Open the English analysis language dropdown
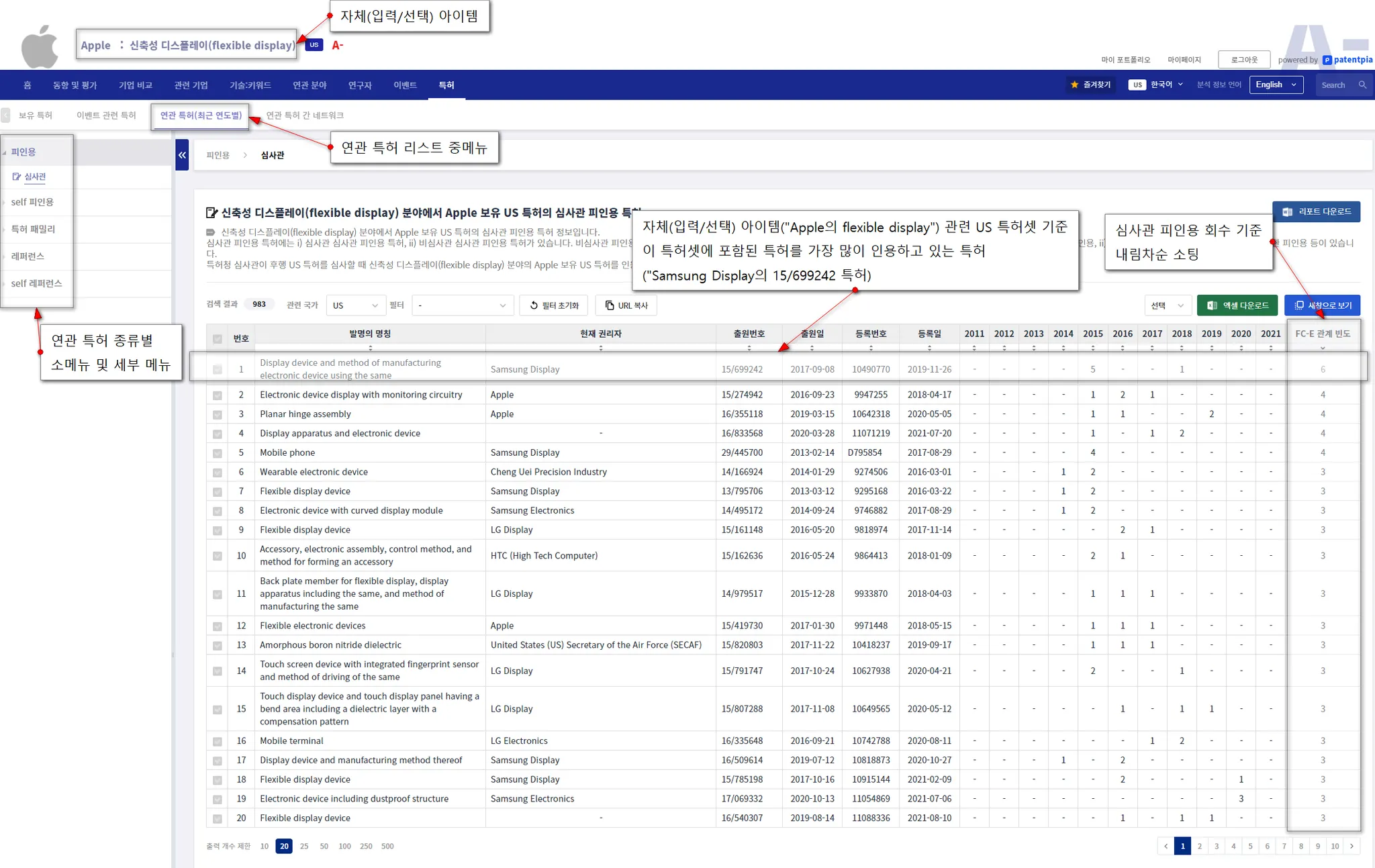1375x868 pixels. coord(1276,85)
